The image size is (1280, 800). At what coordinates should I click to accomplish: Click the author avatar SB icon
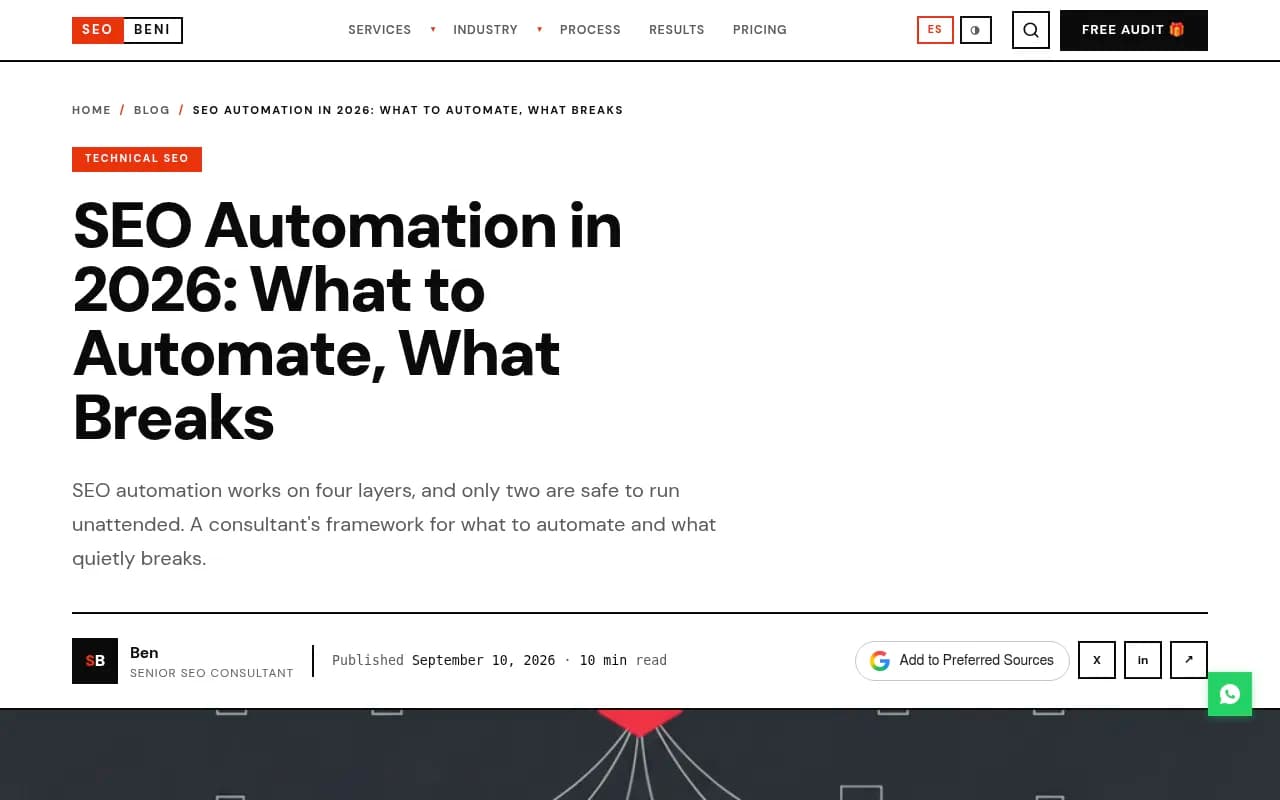tap(95, 661)
